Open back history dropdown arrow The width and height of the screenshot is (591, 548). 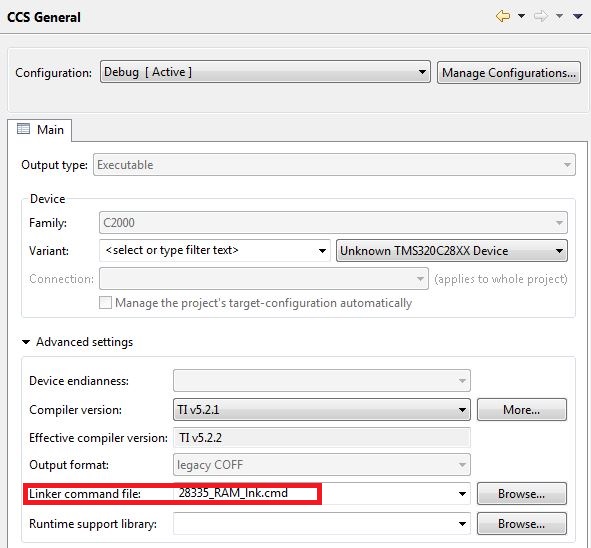tap(522, 16)
